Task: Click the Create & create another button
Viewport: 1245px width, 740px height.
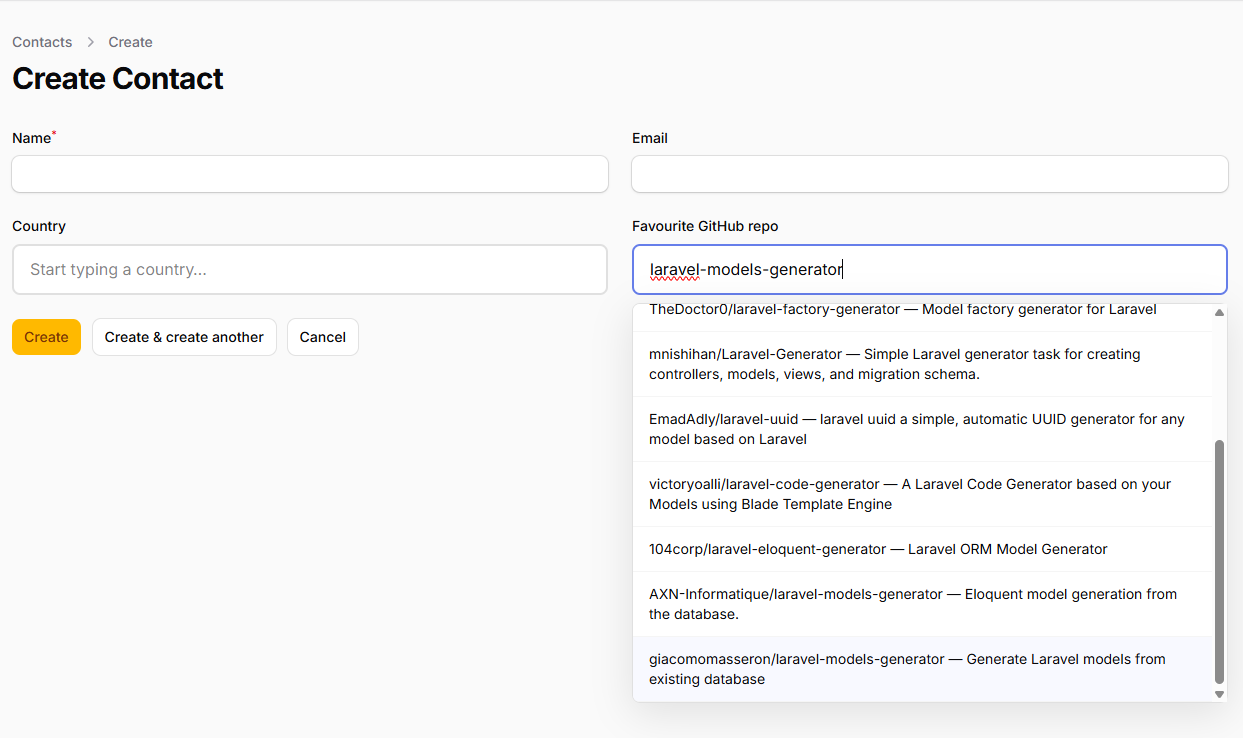Action: (184, 337)
